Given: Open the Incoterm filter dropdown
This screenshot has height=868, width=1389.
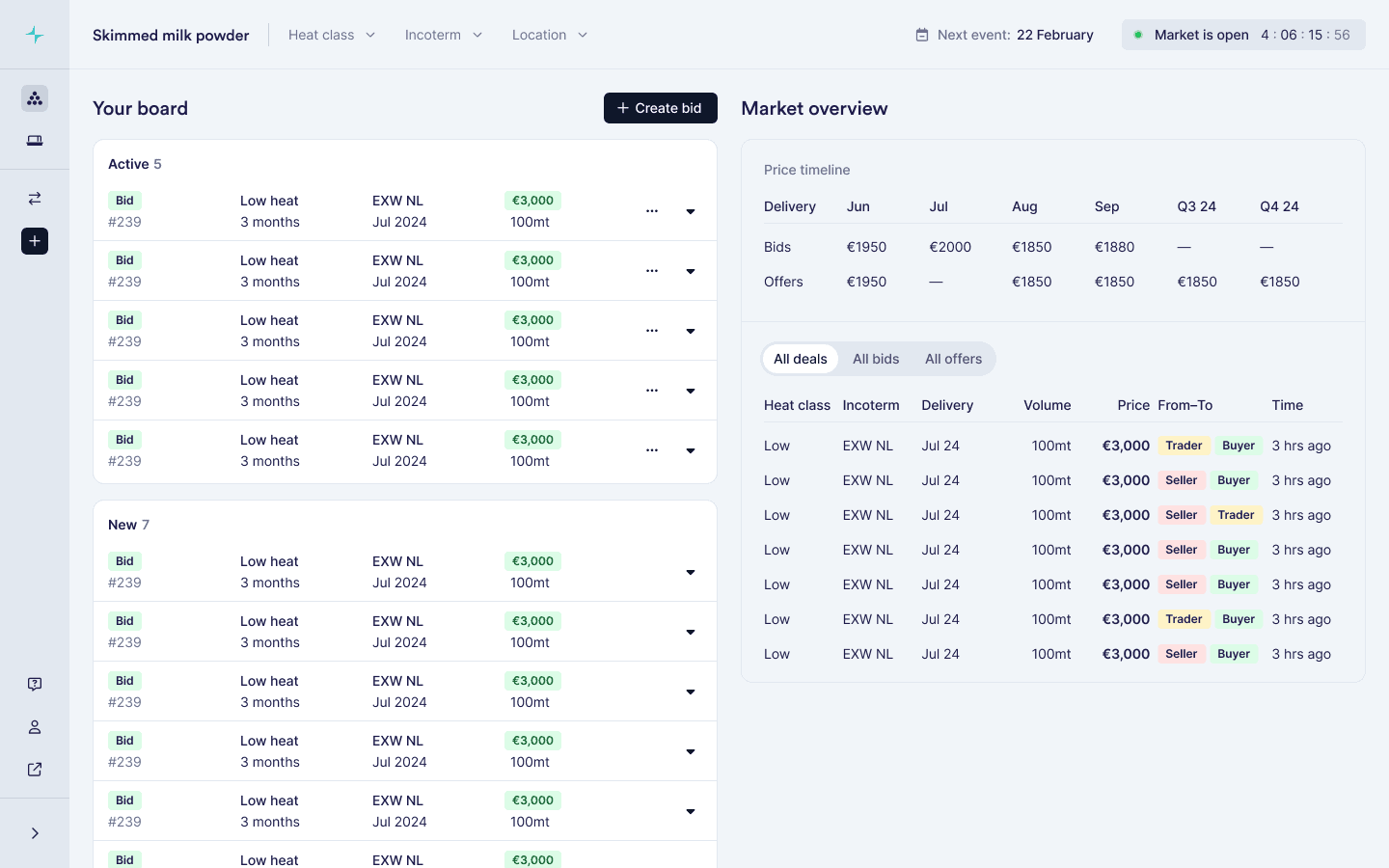Looking at the screenshot, I should [x=444, y=35].
